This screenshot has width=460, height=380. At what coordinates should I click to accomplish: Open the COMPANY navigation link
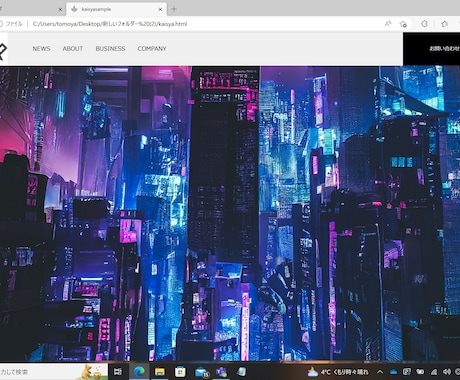[152, 49]
